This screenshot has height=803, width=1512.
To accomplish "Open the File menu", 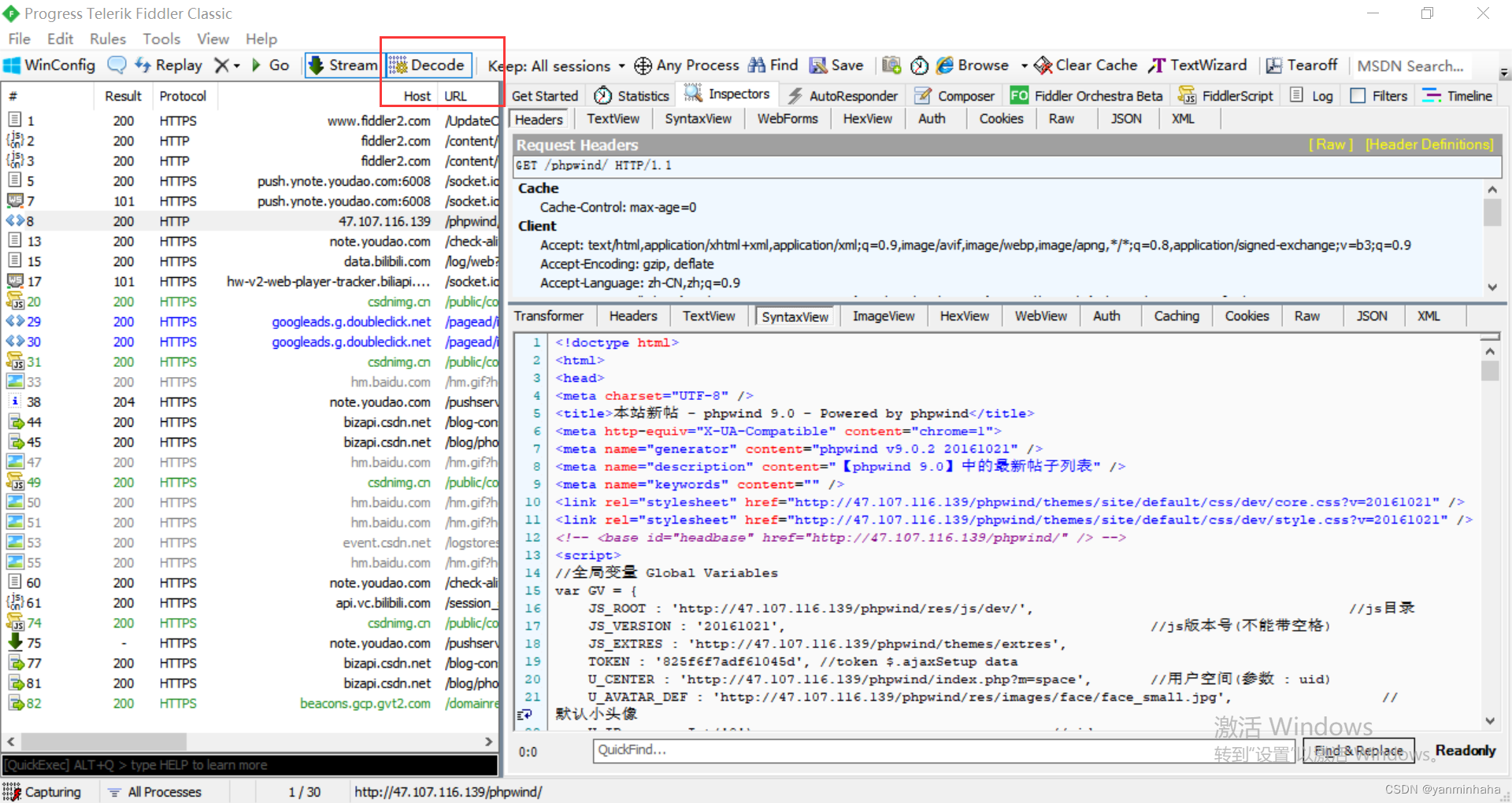I will 19,39.
